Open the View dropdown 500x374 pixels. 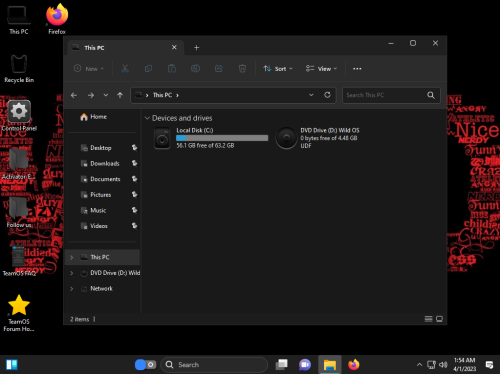pyautogui.click(x=321, y=69)
